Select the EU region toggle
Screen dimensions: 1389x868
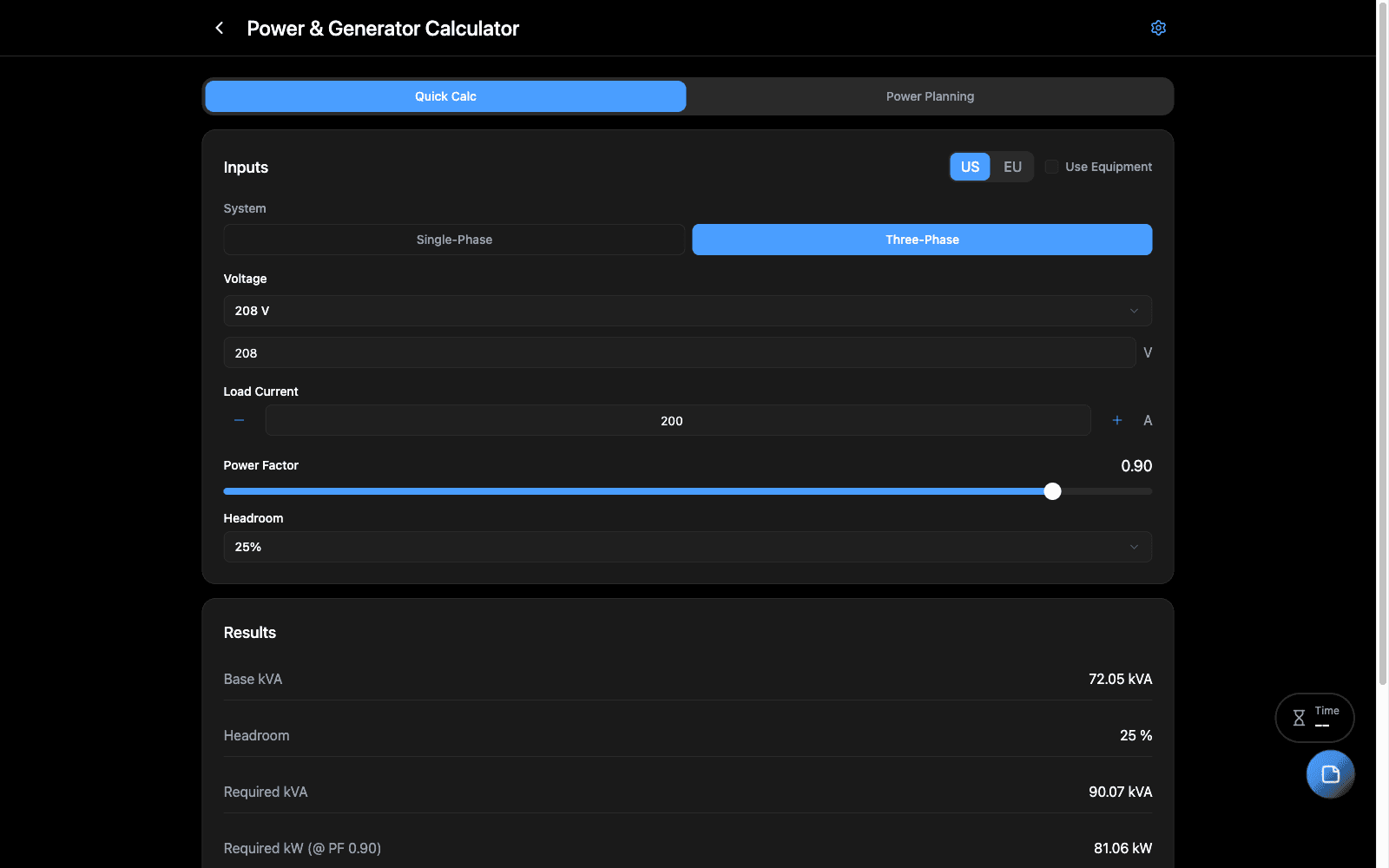click(1012, 167)
